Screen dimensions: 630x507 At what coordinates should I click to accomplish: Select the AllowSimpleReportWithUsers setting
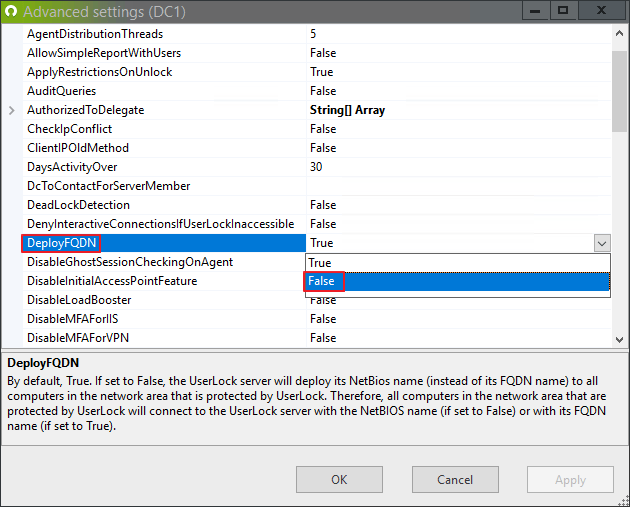104,53
